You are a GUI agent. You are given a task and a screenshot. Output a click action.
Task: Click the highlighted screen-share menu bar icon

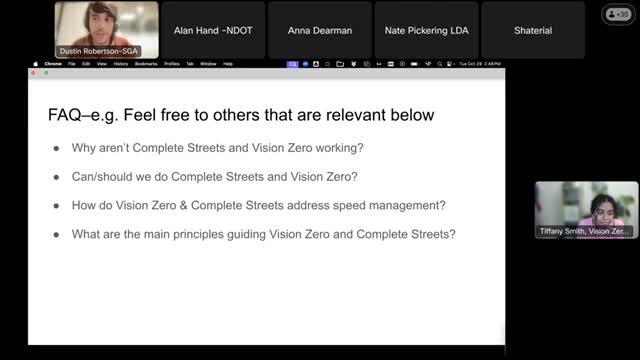pyautogui.click(x=292, y=64)
